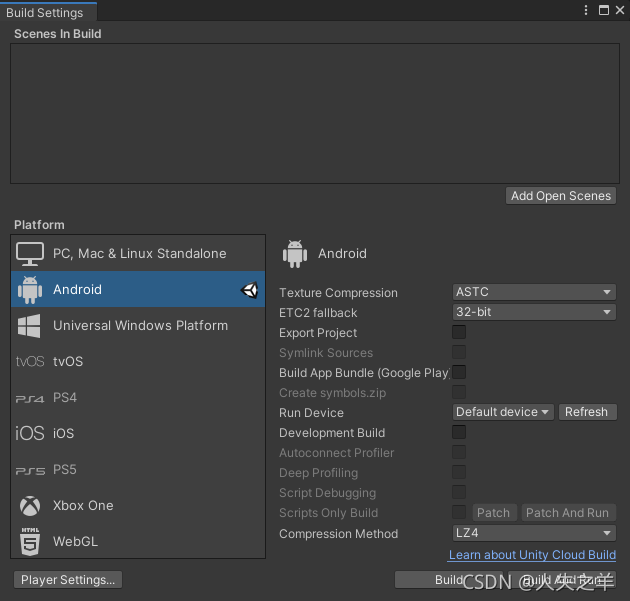Click the Run Device label
Screen dimensions: 630x601
tap(311, 413)
